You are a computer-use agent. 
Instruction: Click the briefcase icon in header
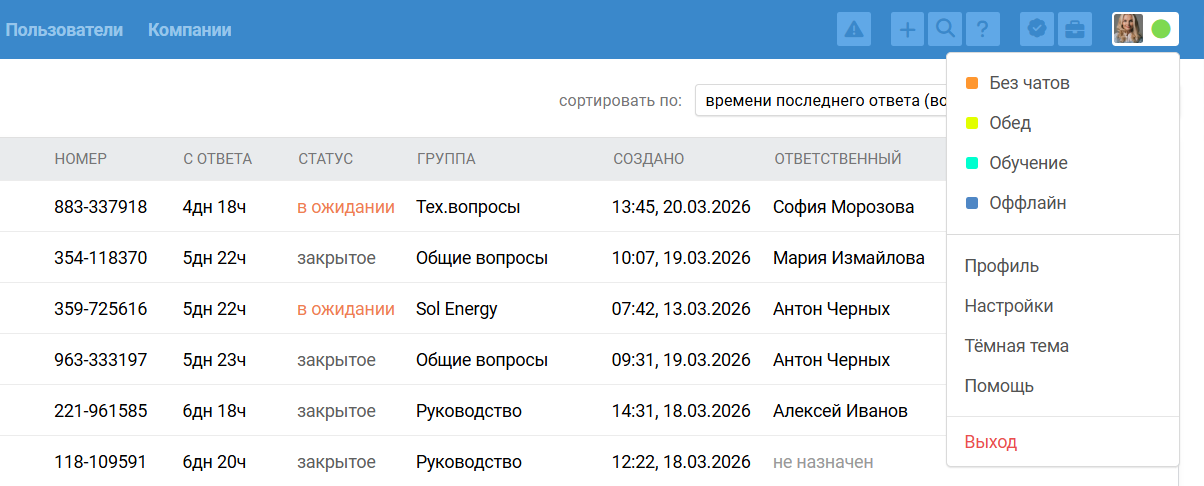click(x=1074, y=30)
